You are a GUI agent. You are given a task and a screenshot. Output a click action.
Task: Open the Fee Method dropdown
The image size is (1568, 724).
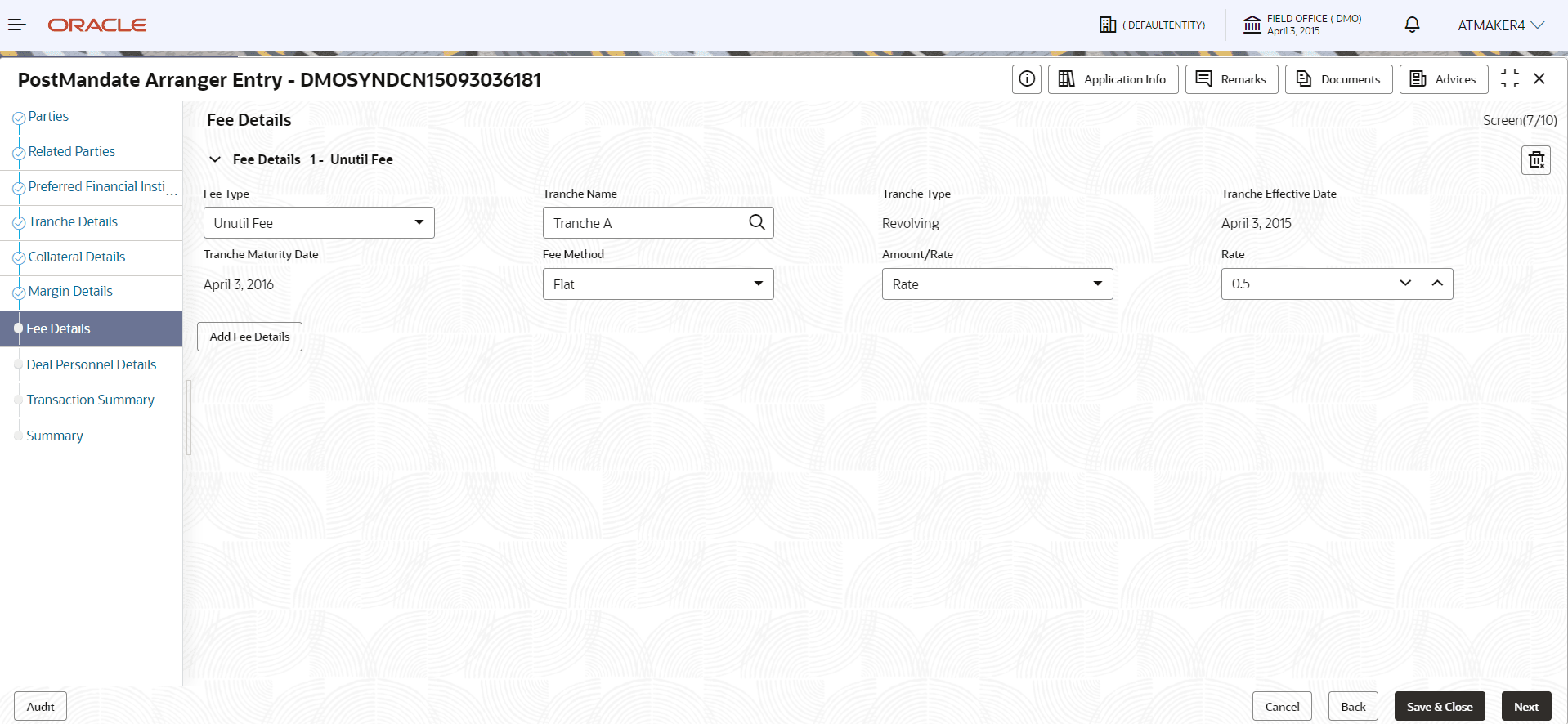[x=658, y=284]
